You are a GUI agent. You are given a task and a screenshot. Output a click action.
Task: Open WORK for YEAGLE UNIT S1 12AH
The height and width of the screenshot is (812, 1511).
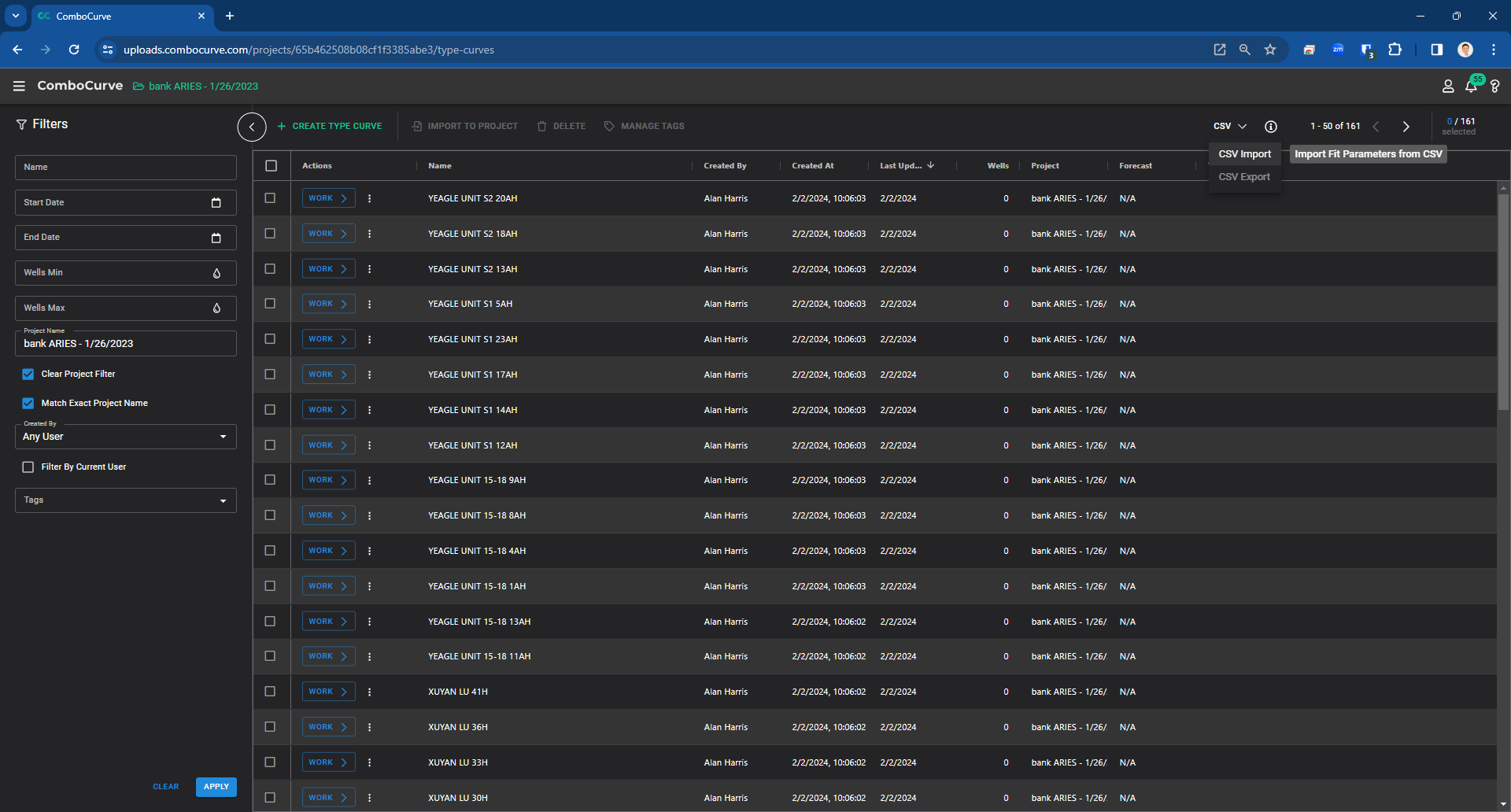coord(328,445)
